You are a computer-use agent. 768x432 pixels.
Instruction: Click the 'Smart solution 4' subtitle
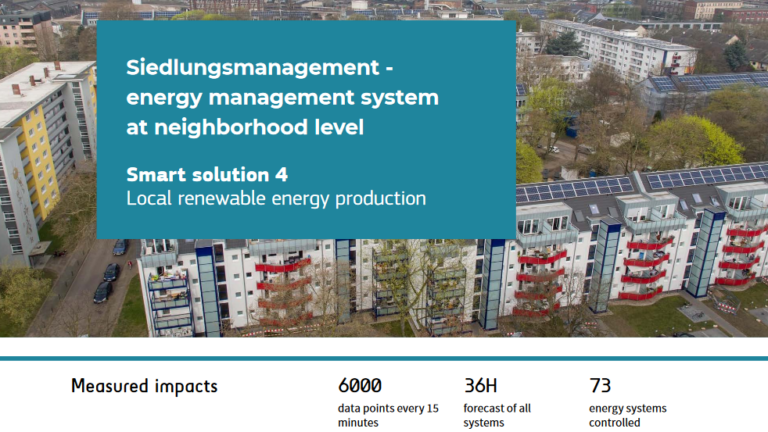pos(207,175)
